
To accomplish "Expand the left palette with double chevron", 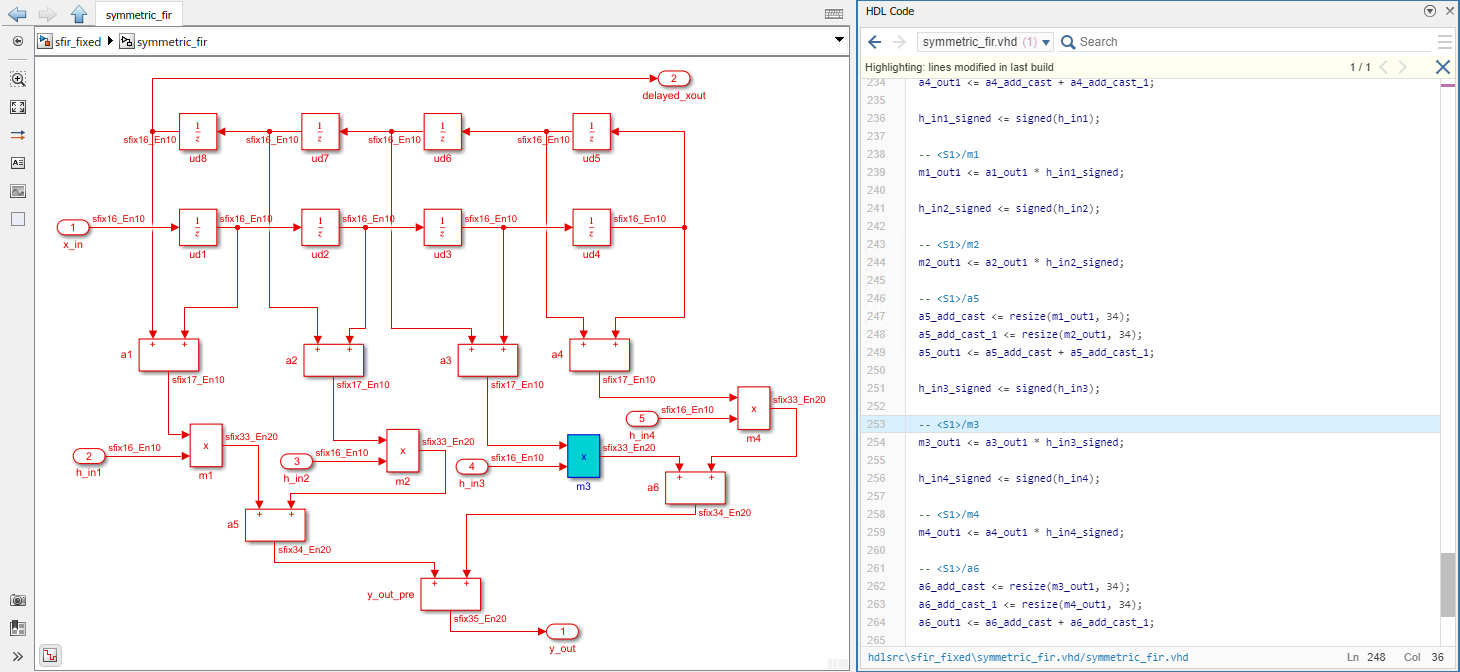I will 18,656.
